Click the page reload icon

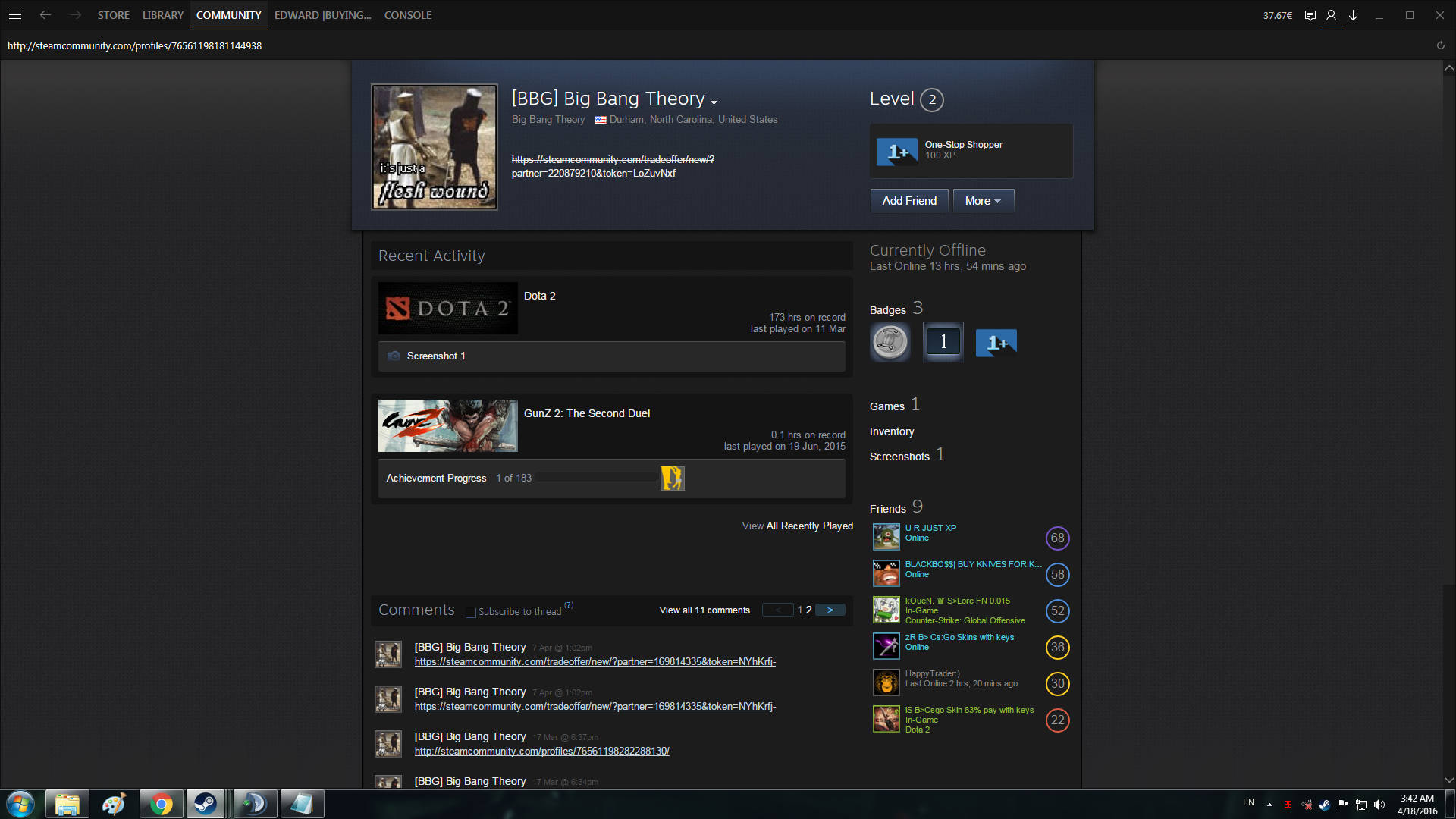[x=1440, y=45]
